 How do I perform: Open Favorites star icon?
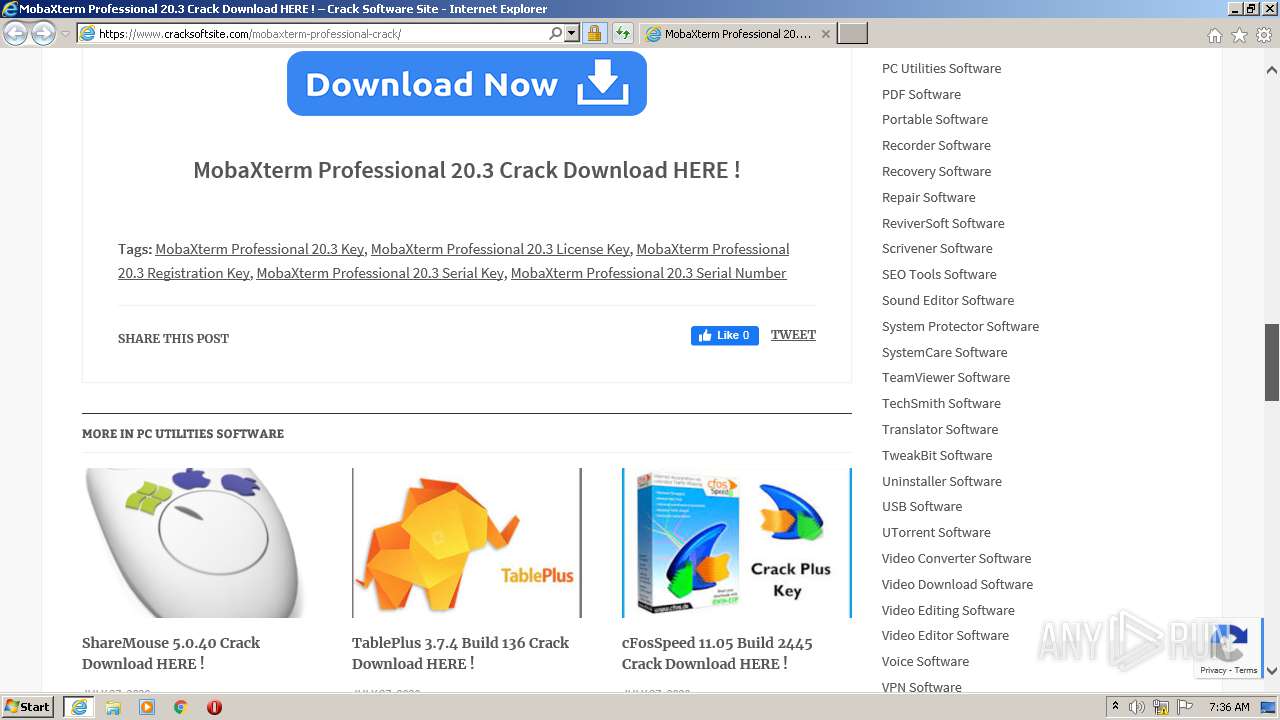1239,35
